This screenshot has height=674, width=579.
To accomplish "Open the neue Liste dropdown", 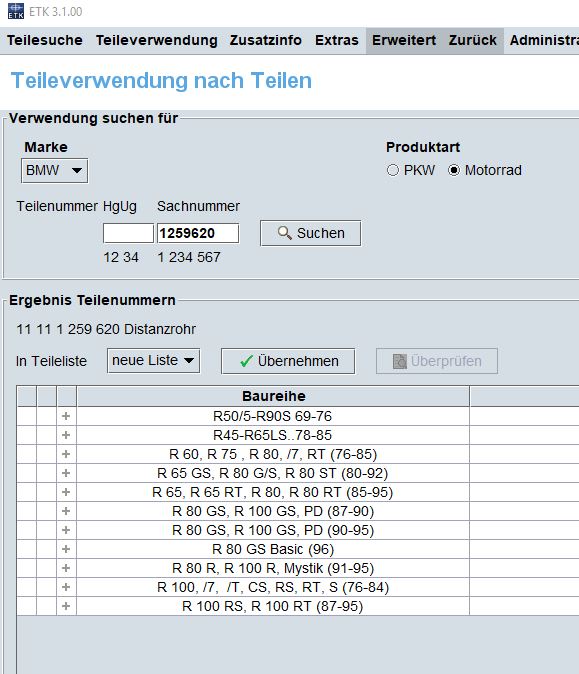I will pyautogui.click(x=153, y=361).
